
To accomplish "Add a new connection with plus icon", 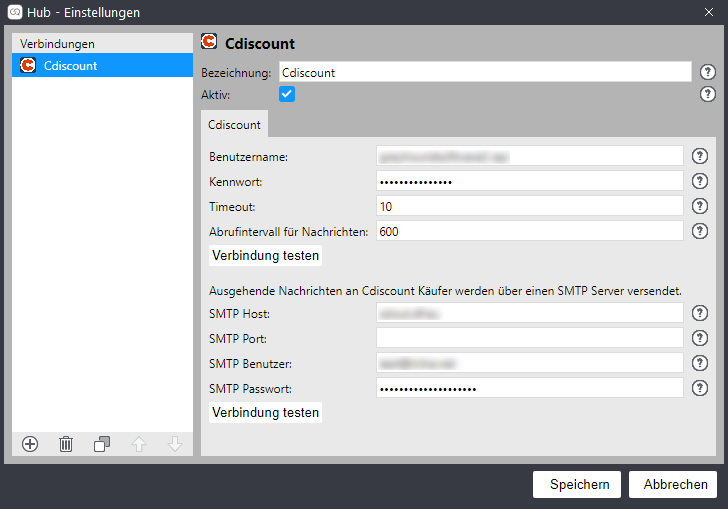I will pos(30,444).
